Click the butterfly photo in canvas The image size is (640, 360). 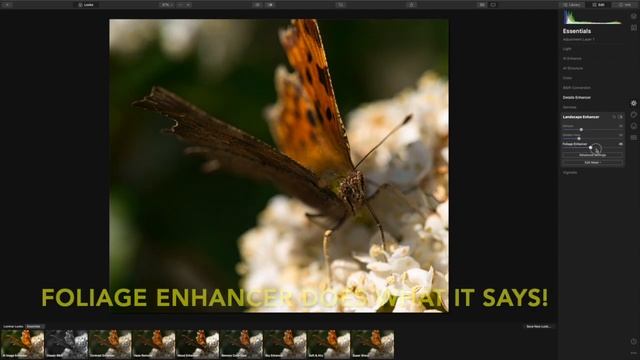[279, 165]
